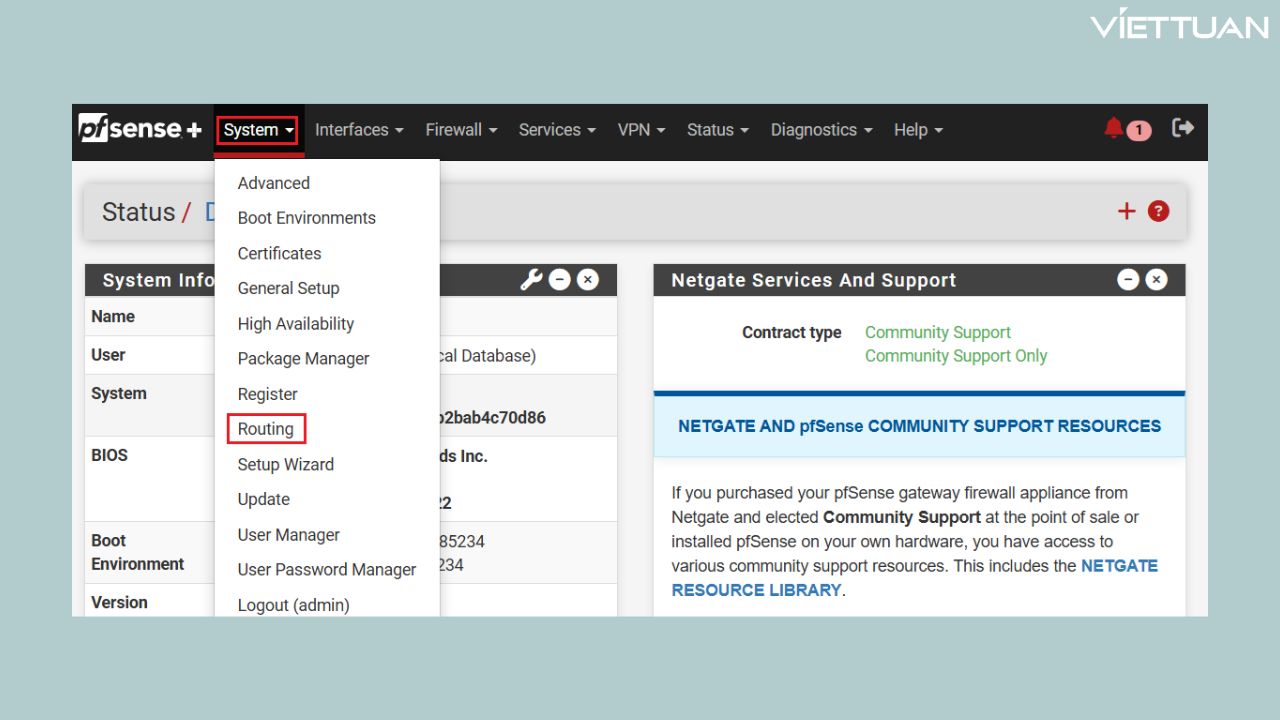Click the logout arrow icon
1280x720 pixels.
1183,128
